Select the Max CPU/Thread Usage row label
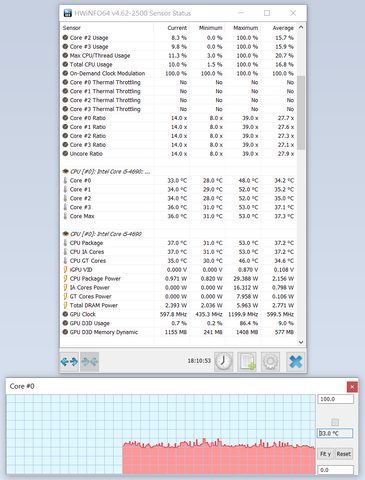 [100, 55]
